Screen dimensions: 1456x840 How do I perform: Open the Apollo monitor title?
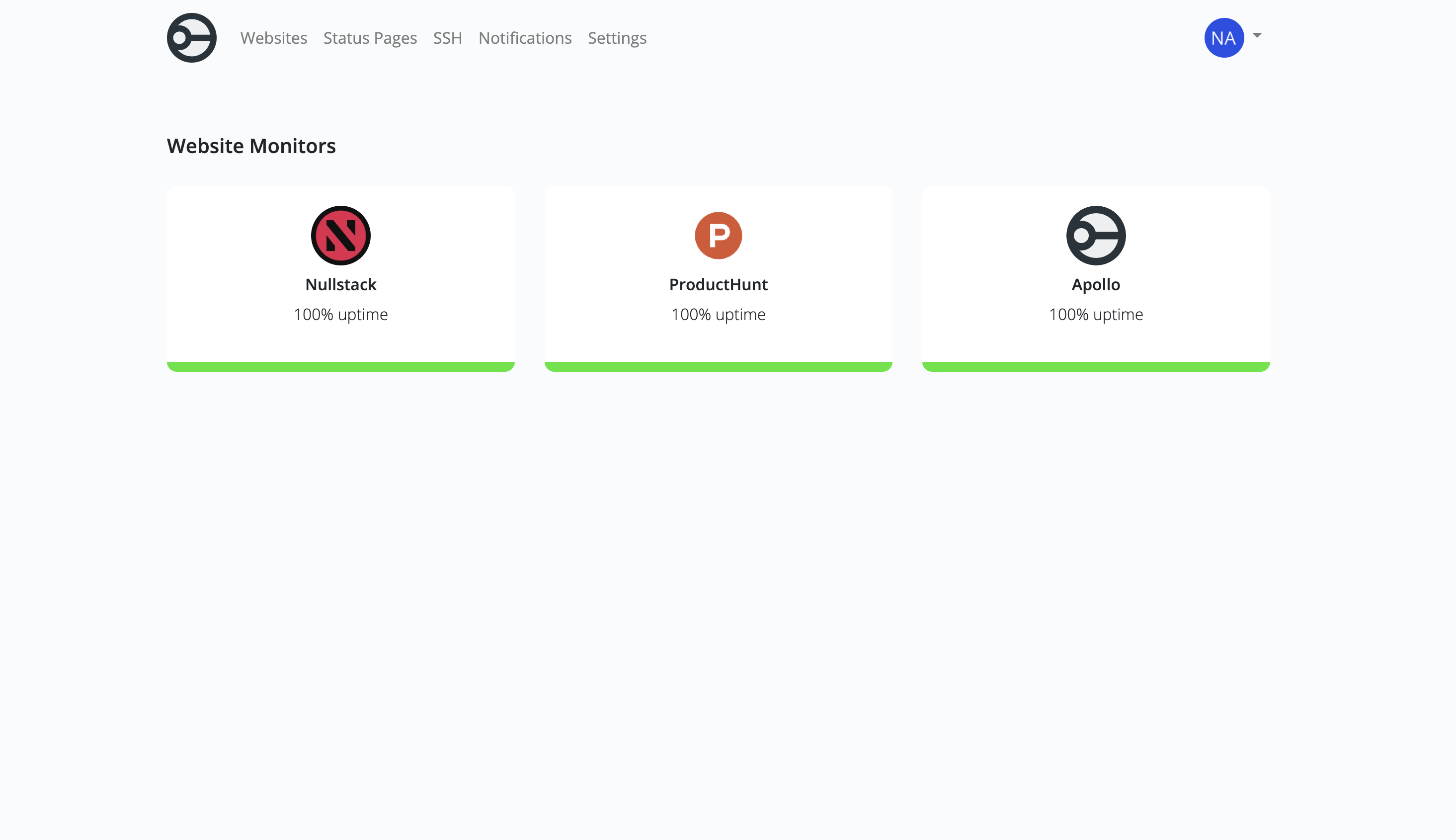tap(1096, 284)
